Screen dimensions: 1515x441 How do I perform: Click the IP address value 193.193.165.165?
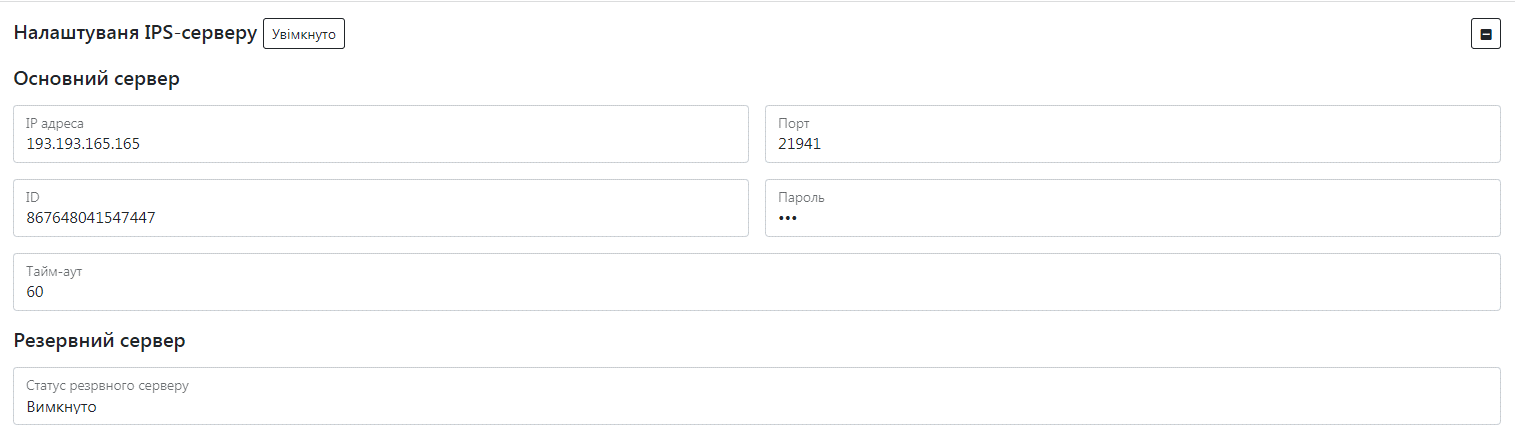point(83,144)
